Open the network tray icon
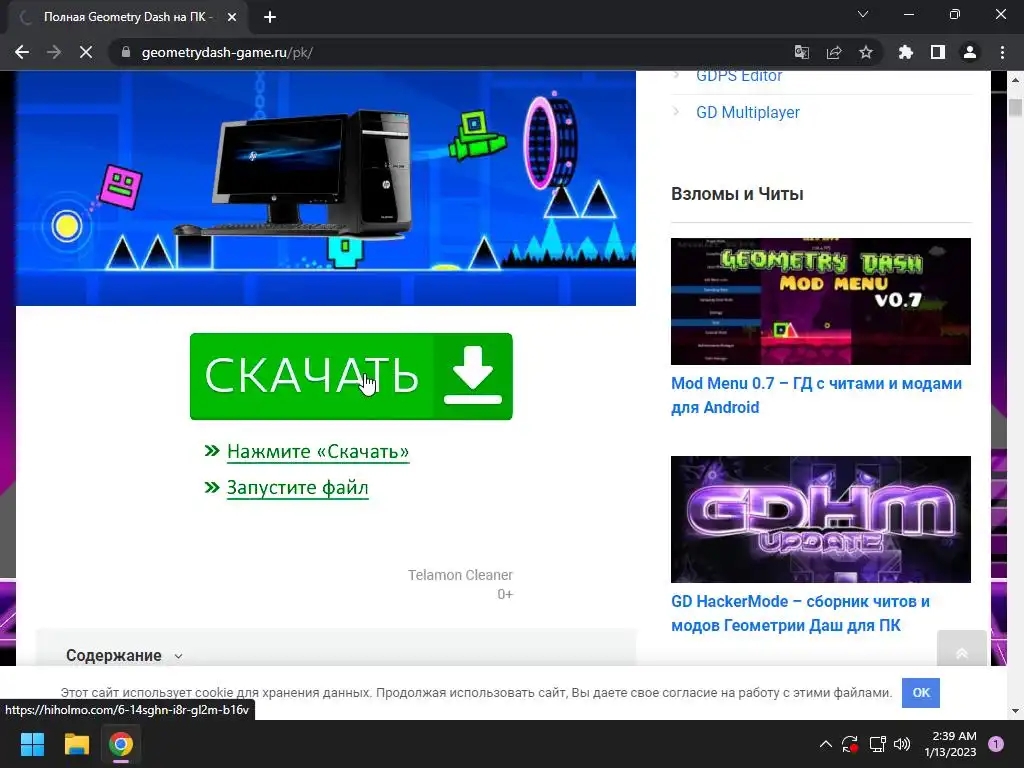This screenshot has width=1024, height=768. (x=877, y=744)
